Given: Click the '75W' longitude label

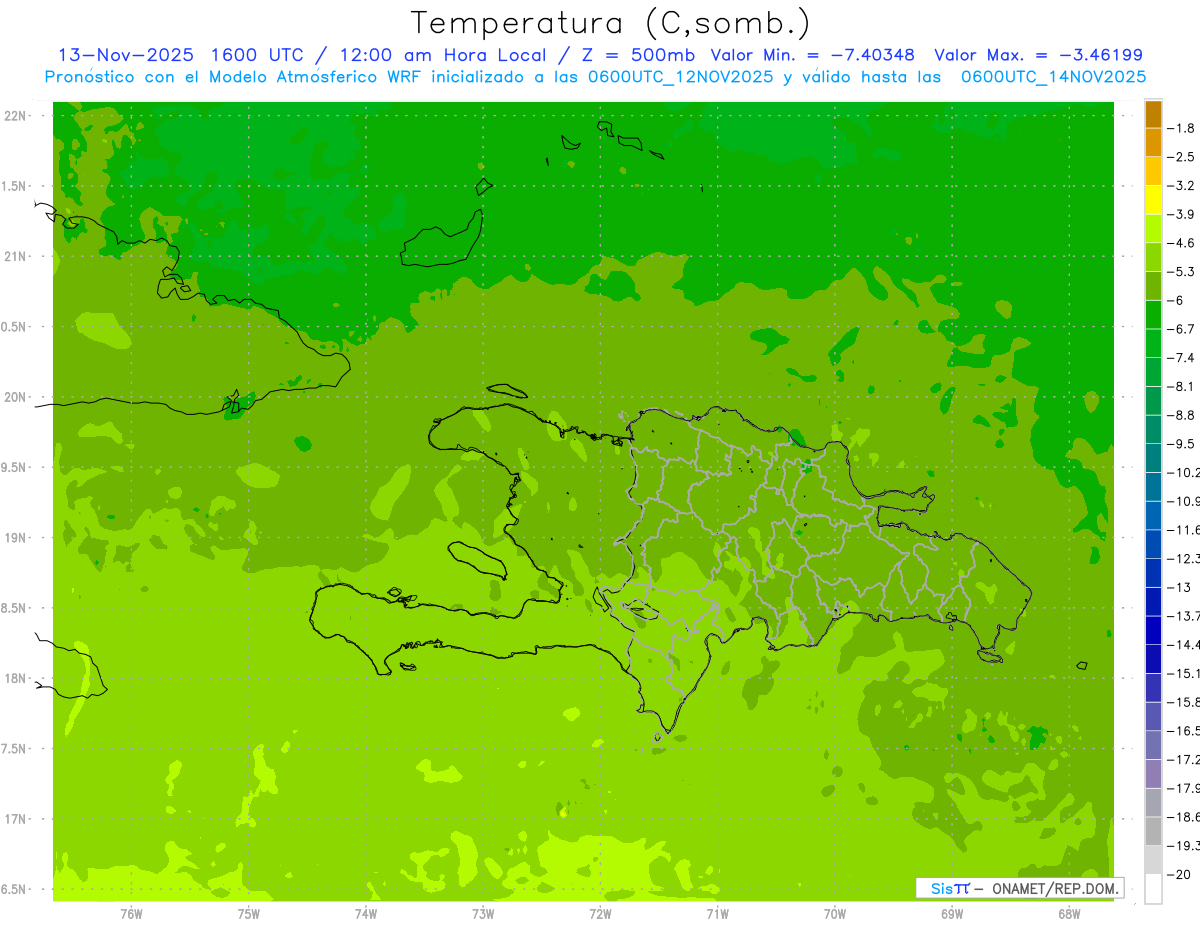Looking at the screenshot, I should point(249,914).
